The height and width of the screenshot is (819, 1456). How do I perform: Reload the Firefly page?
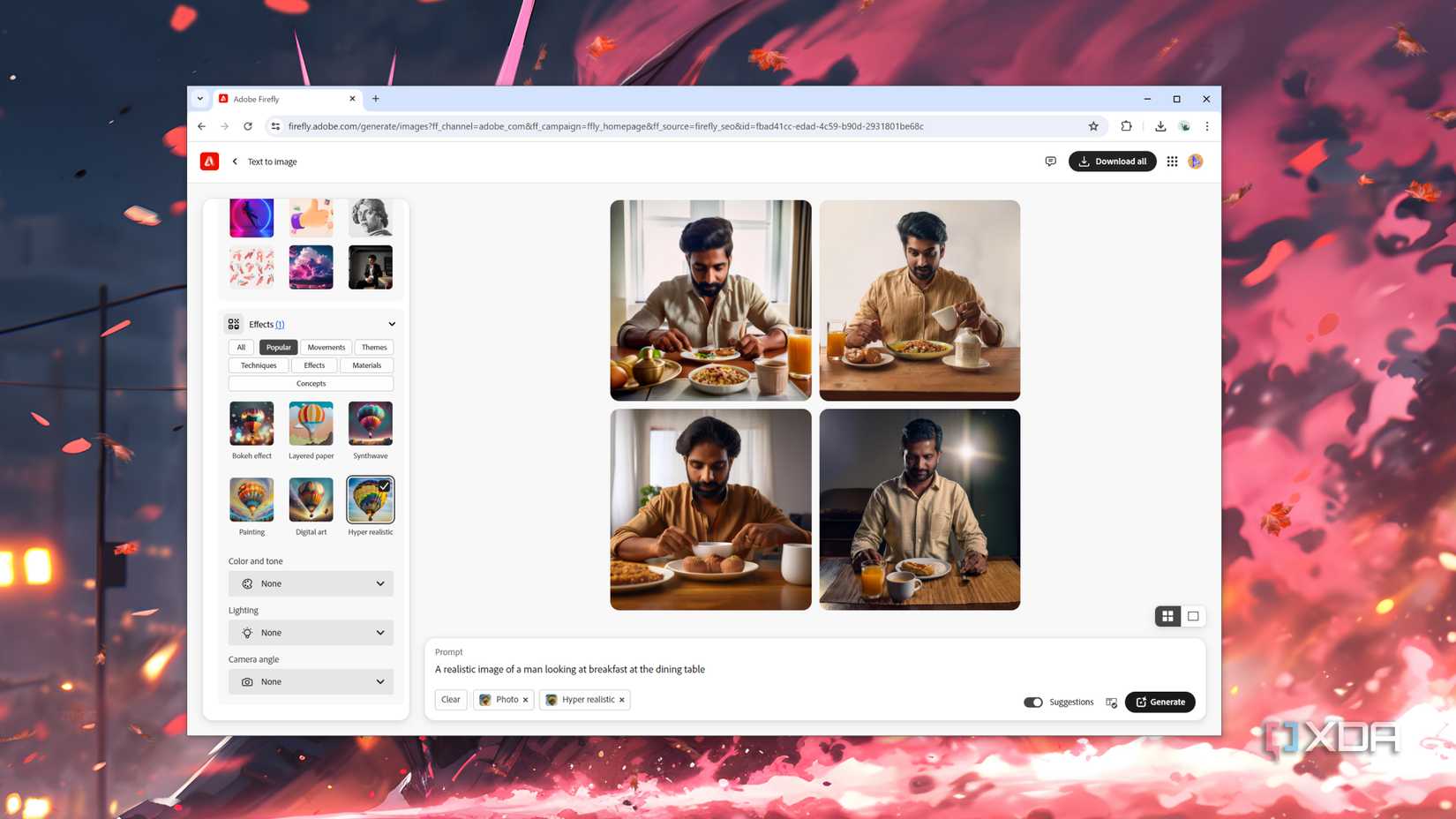pyautogui.click(x=248, y=126)
